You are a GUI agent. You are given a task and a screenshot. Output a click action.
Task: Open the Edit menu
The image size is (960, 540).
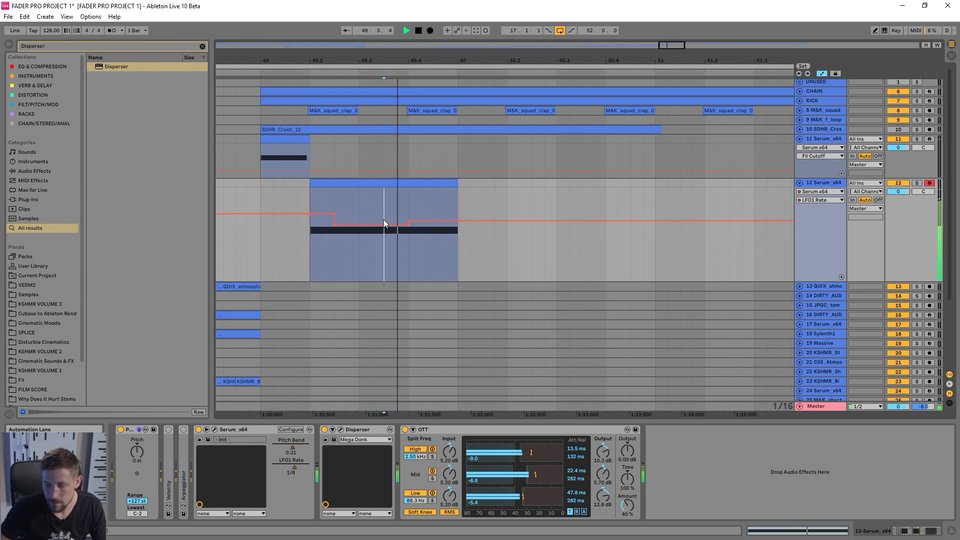click(24, 17)
